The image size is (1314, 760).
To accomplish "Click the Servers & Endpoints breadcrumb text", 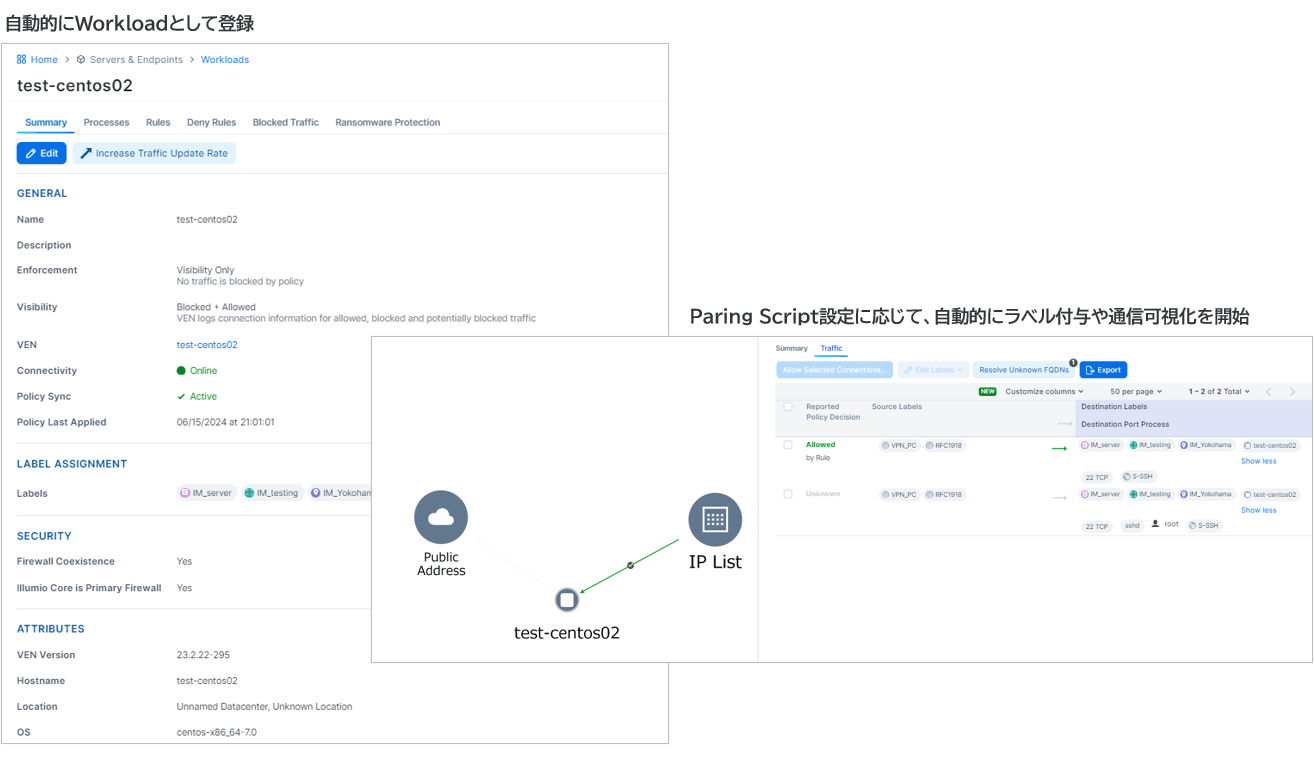I will pos(136,60).
